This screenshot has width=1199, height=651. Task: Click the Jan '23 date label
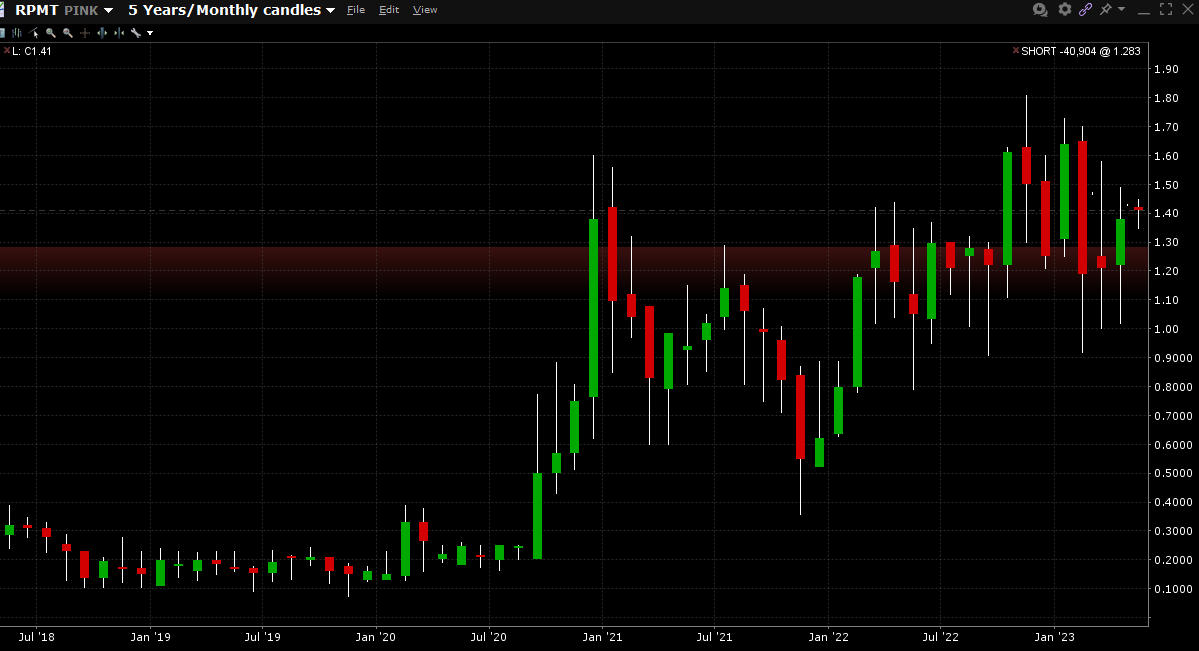click(x=1054, y=636)
